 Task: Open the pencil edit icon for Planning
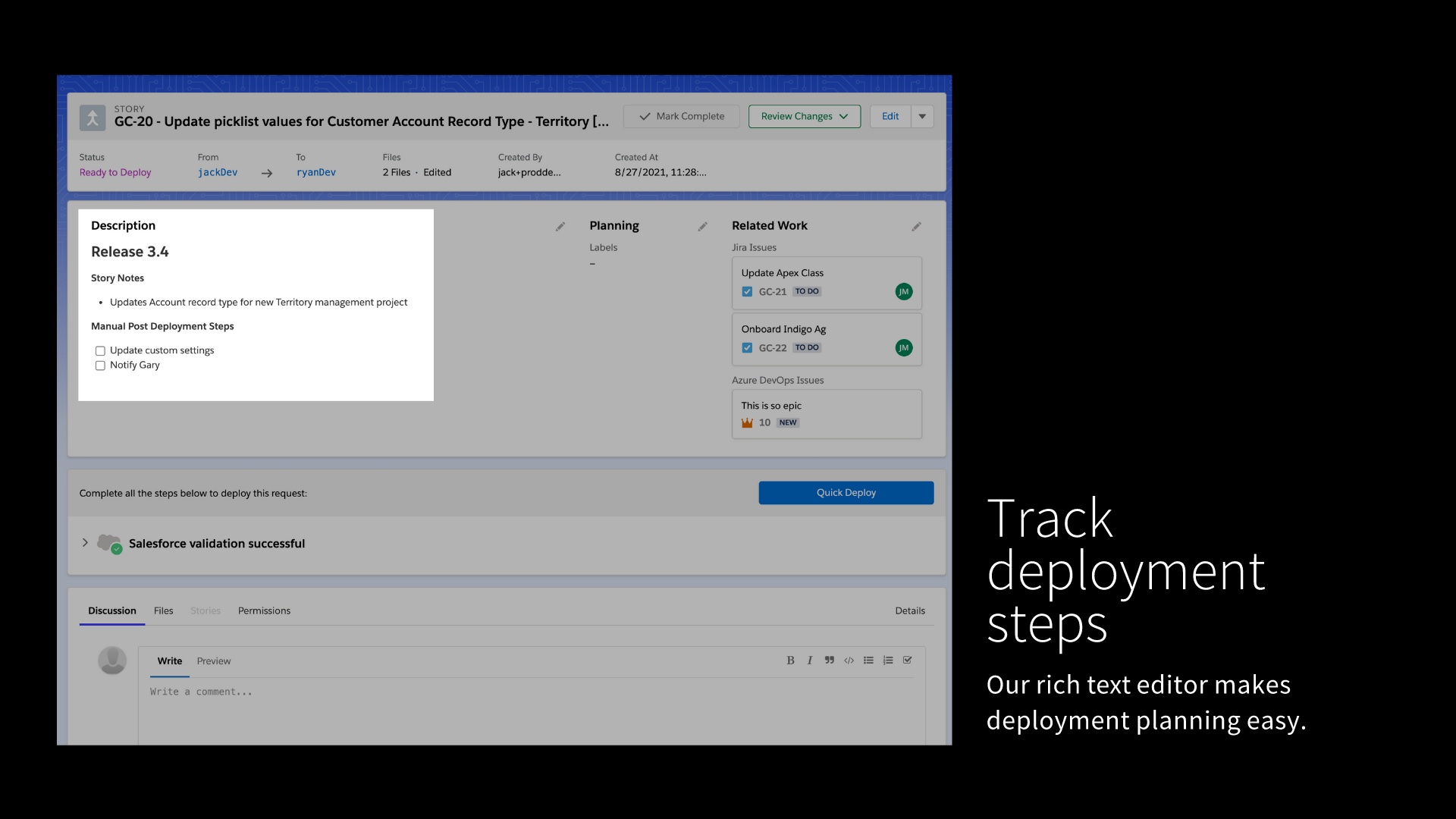click(x=702, y=226)
